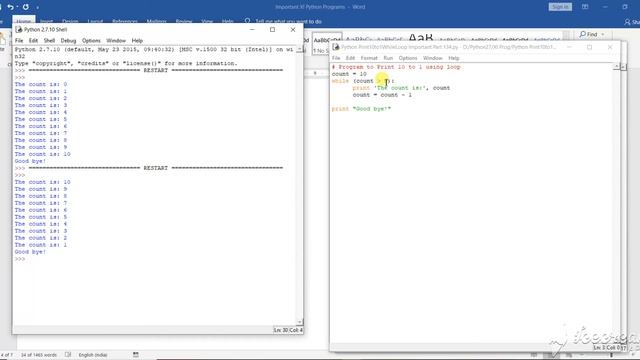Click scroll down arrow in Python Shell
640x360 pixels.
300,322
